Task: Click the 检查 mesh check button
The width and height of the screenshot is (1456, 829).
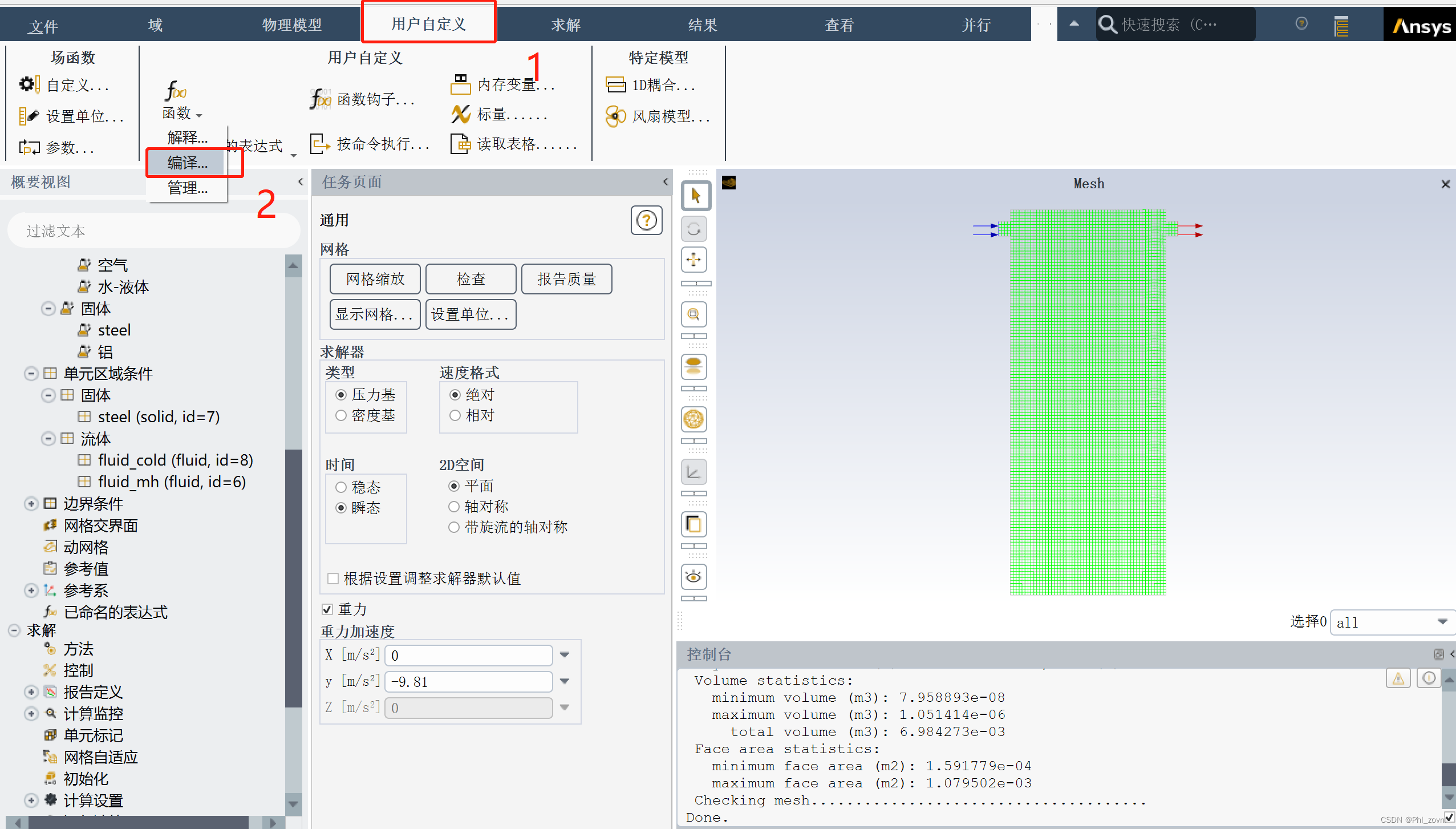Action: [471, 279]
